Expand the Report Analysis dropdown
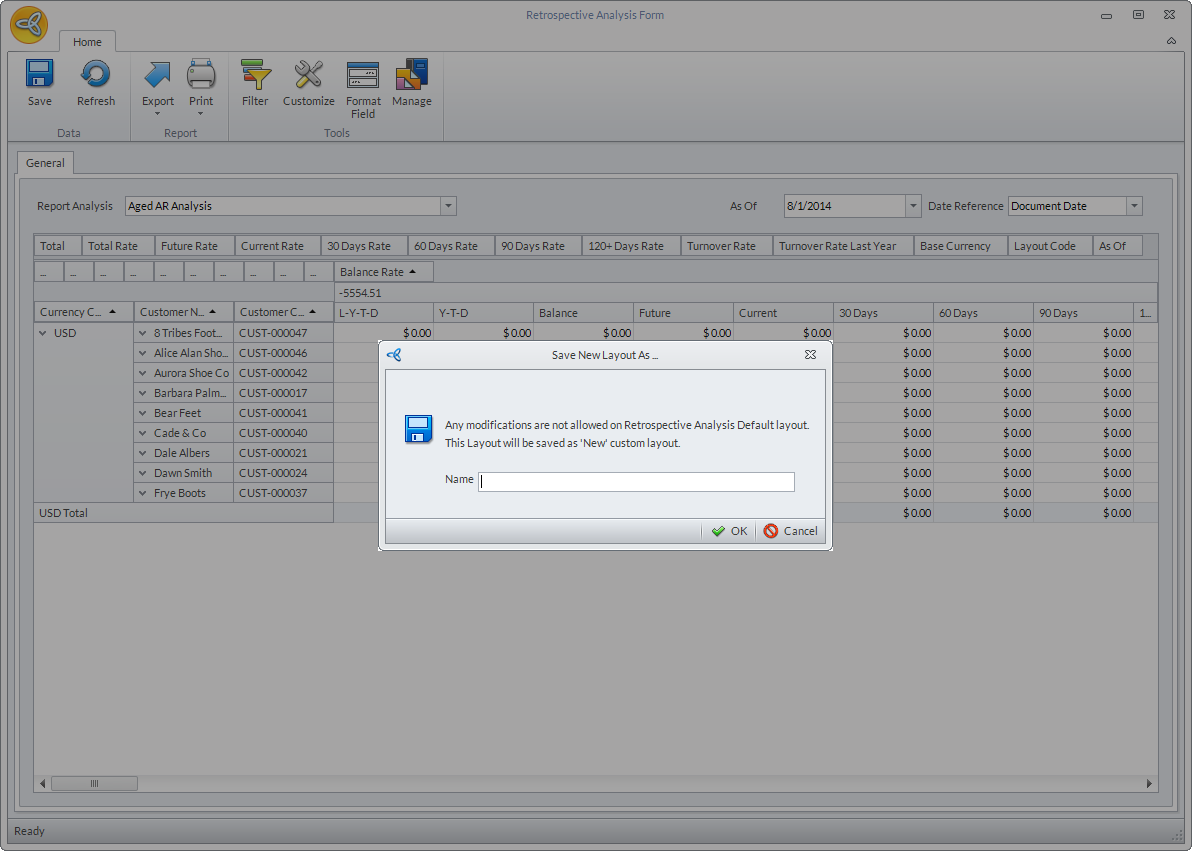Image resolution: width=1192 pixels, height=851 pixels. pos(448,206)
